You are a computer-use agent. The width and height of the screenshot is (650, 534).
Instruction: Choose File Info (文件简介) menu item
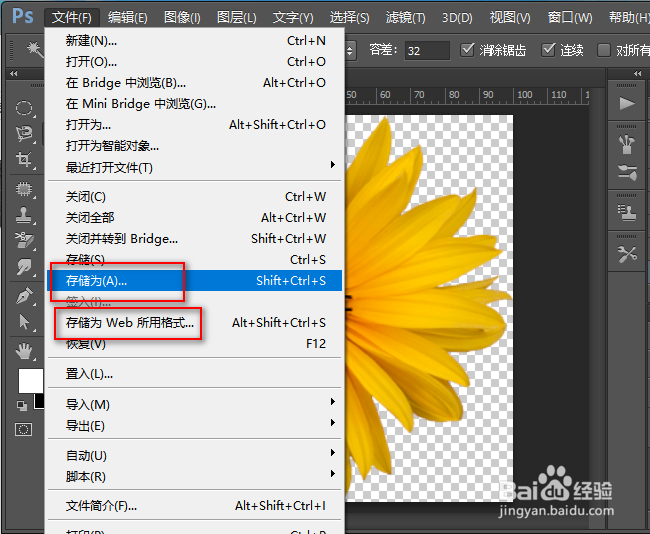(194, 506)
